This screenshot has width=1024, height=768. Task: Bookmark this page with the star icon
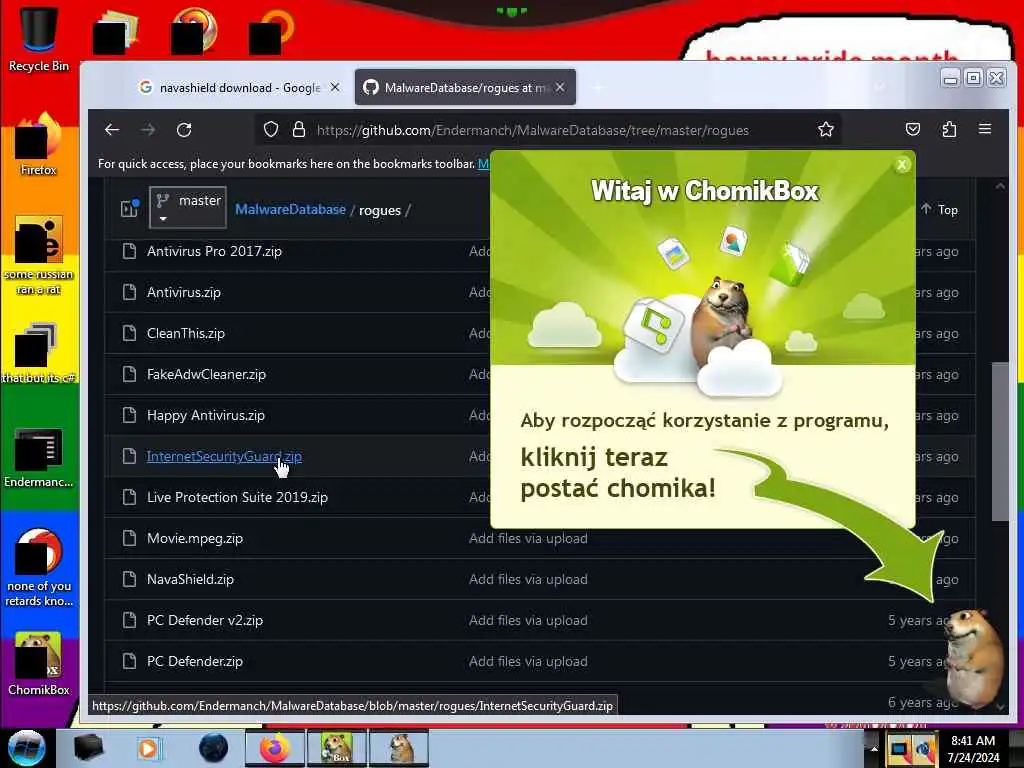(x=826, y=130)
